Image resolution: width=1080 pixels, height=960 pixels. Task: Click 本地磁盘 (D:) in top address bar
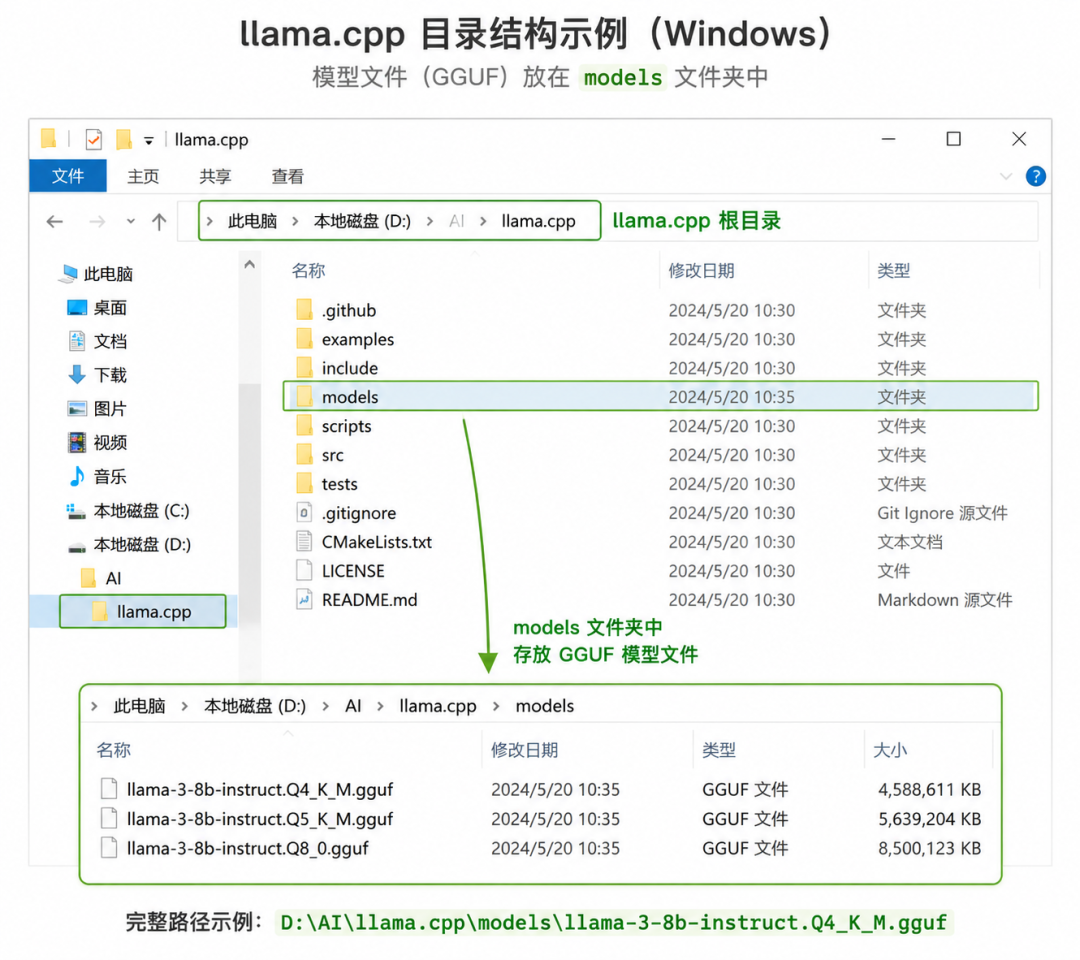click(x=362, y=221)
